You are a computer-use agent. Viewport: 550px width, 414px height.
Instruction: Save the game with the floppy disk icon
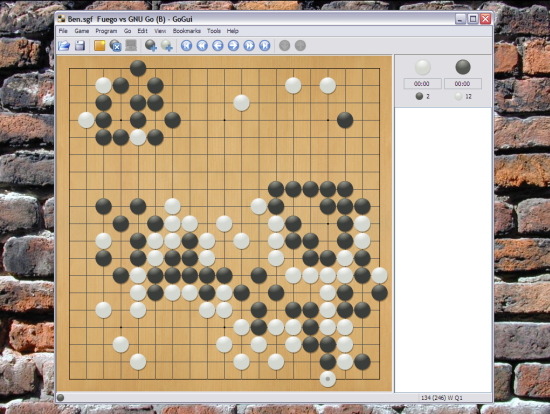tap(80, 46)
